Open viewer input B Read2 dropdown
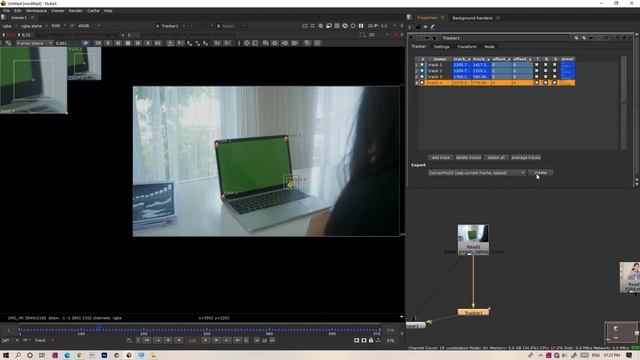This screenshot has width=640, height=360. [x=231, y=26]
